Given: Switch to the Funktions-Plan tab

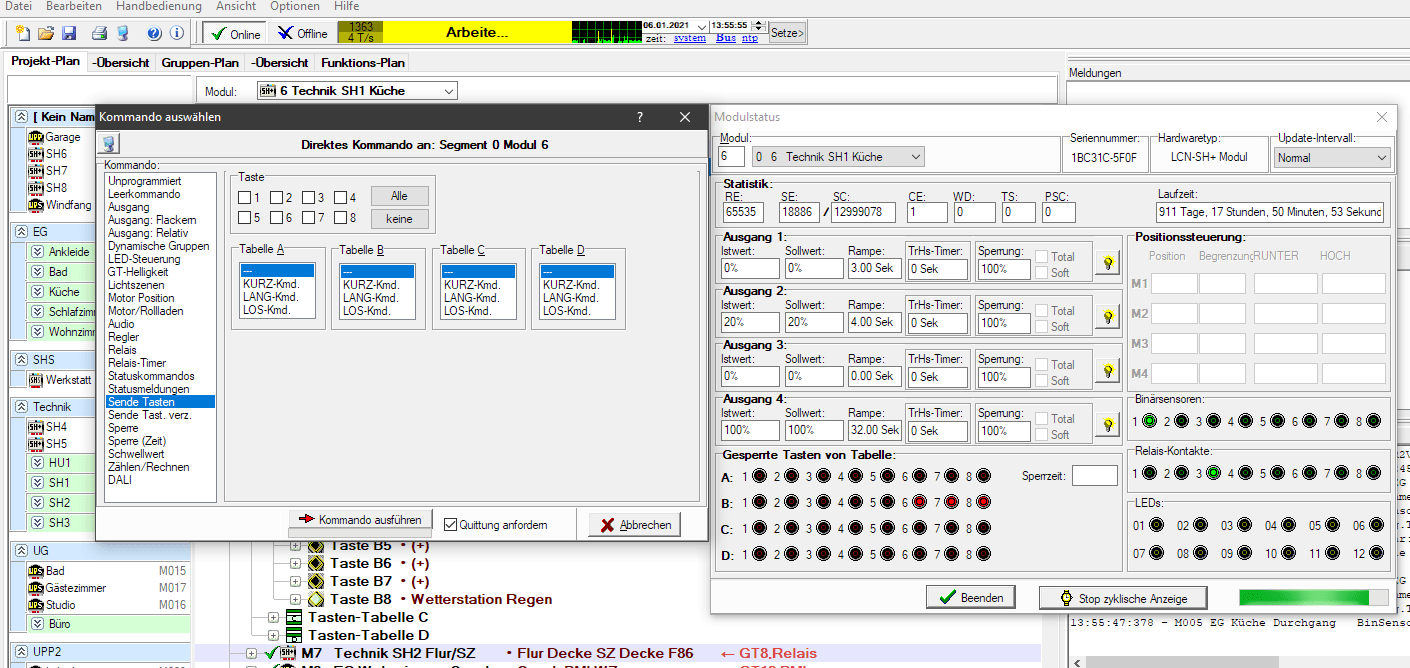Looking at the screenshot, I should tap(363, 62).
